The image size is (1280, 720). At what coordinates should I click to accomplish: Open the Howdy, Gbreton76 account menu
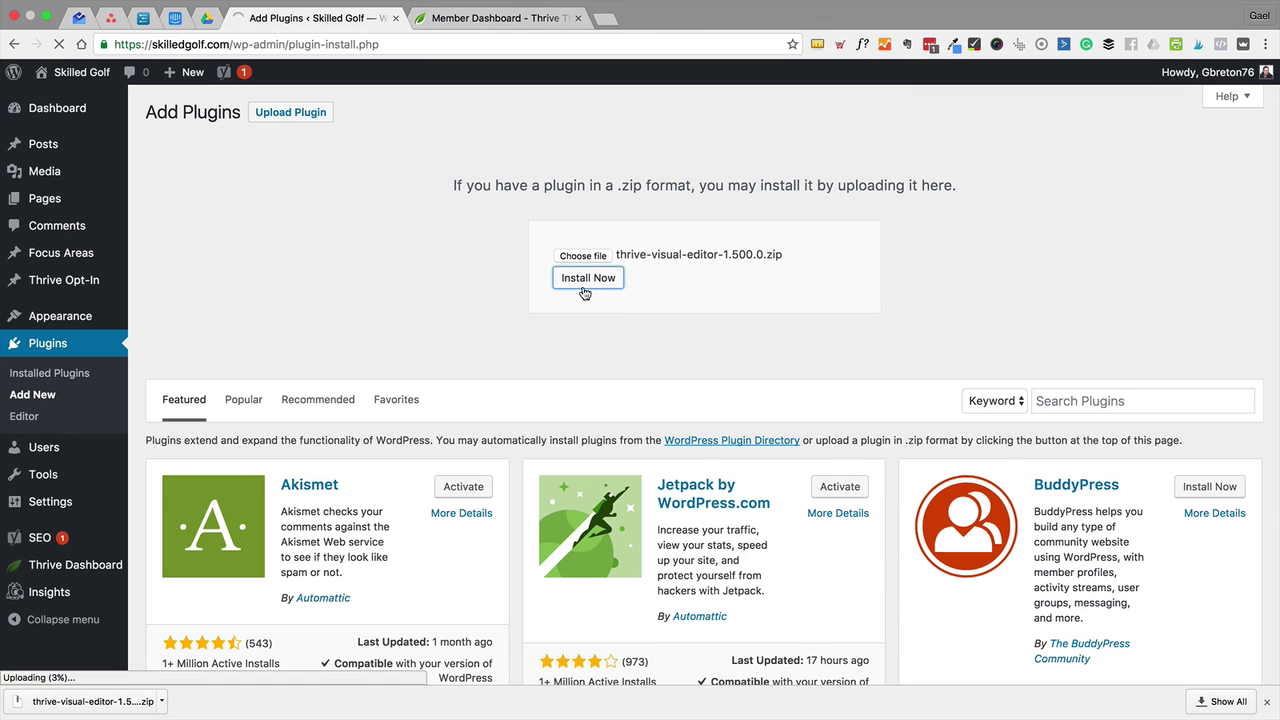(x=1217, y=72)
